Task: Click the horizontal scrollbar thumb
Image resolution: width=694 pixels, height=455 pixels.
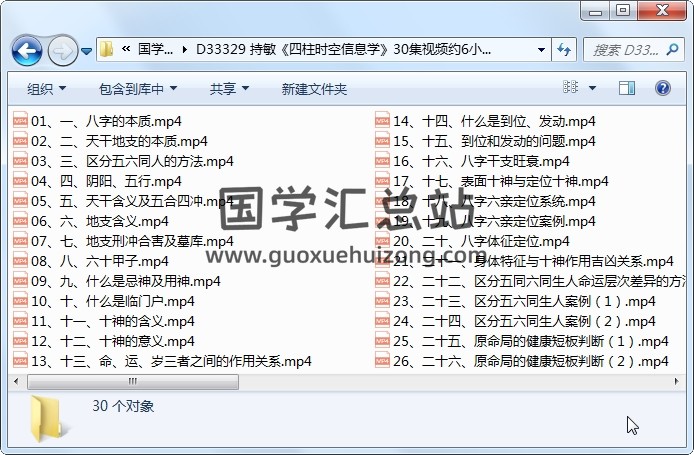Action: tap(133, 382)
